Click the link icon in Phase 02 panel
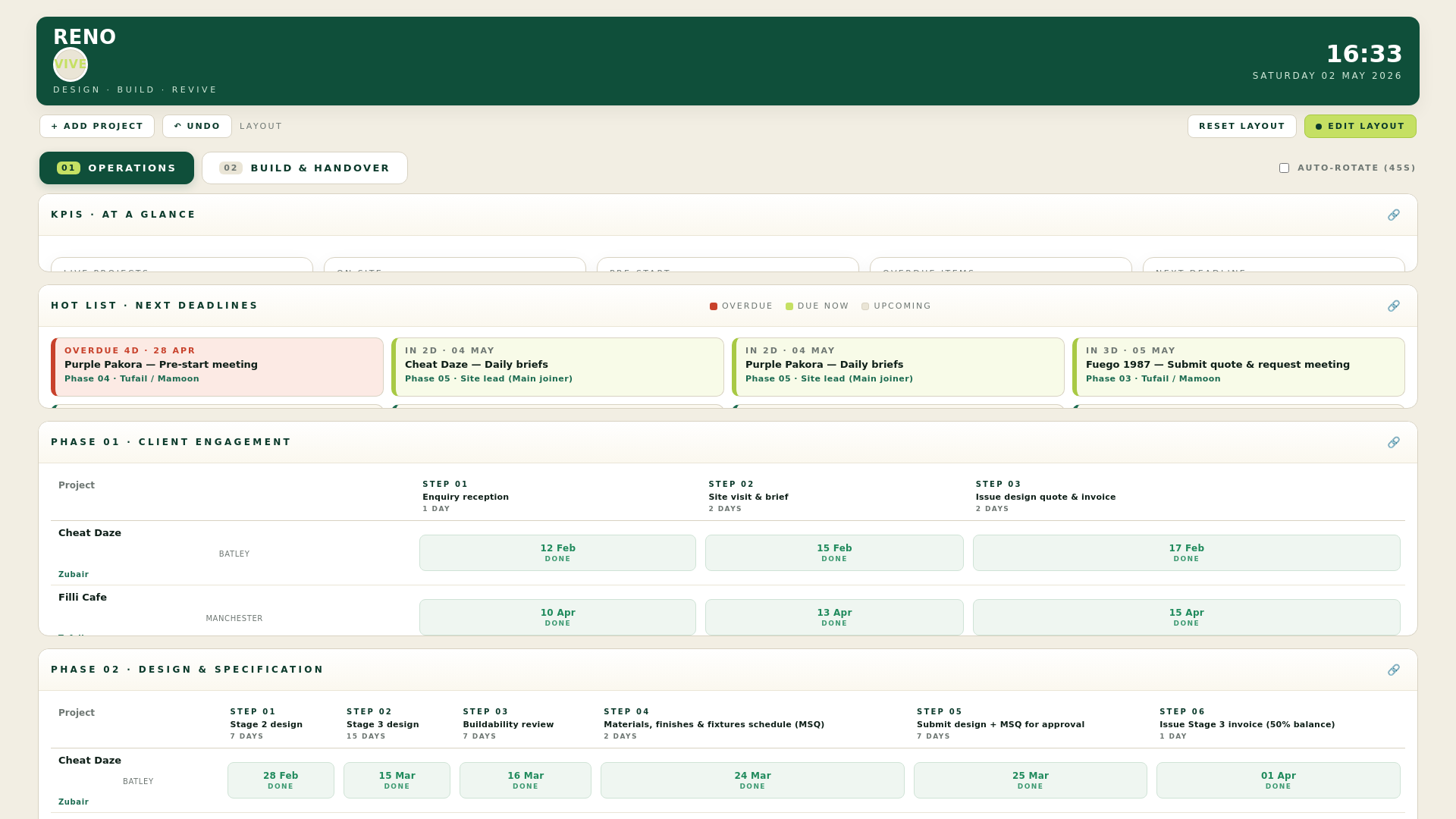This screenshot has height=819, width=1456. click(1394, 670)
